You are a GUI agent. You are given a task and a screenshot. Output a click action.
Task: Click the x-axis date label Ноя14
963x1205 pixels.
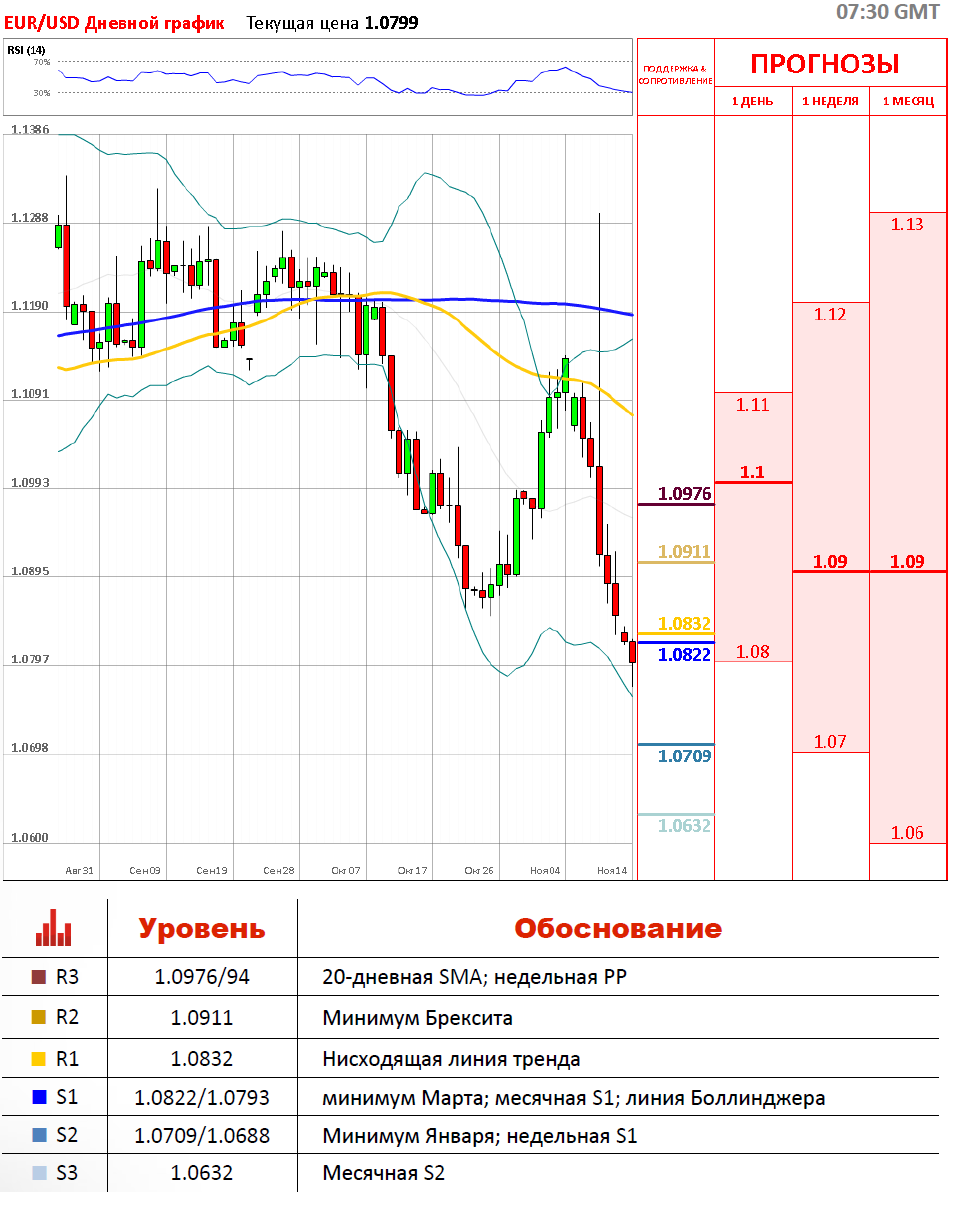click(x=612, y=871)
